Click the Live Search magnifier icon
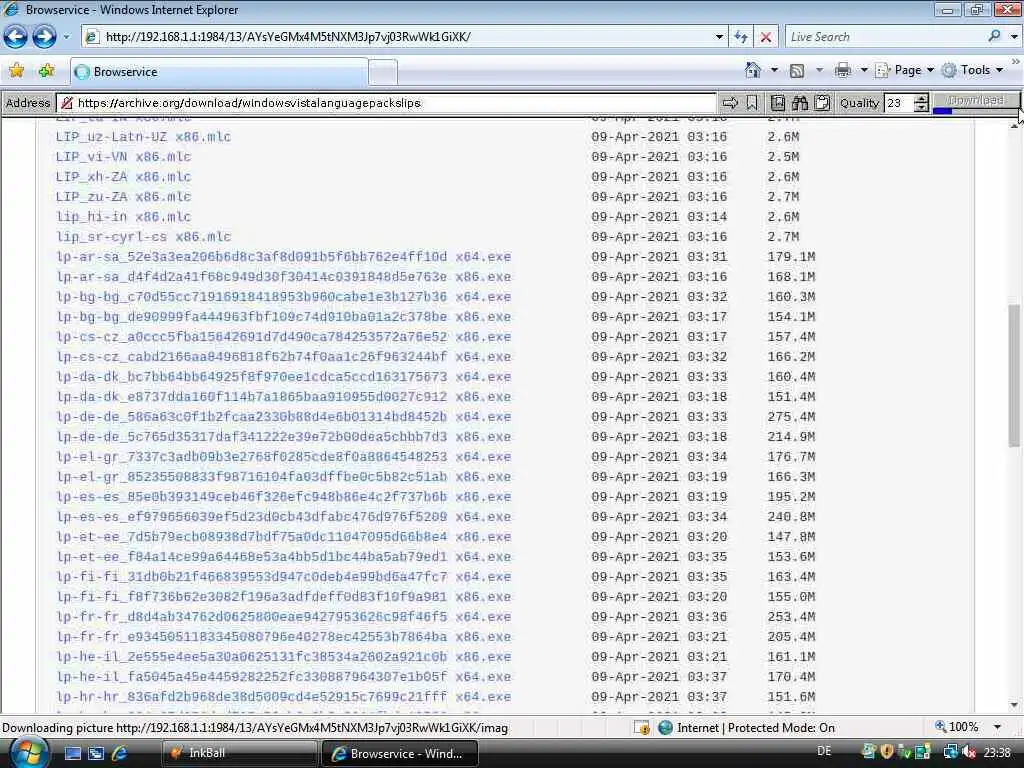Image resolution: width=1024 pixels, height=768 pixels. click(995, 36)
